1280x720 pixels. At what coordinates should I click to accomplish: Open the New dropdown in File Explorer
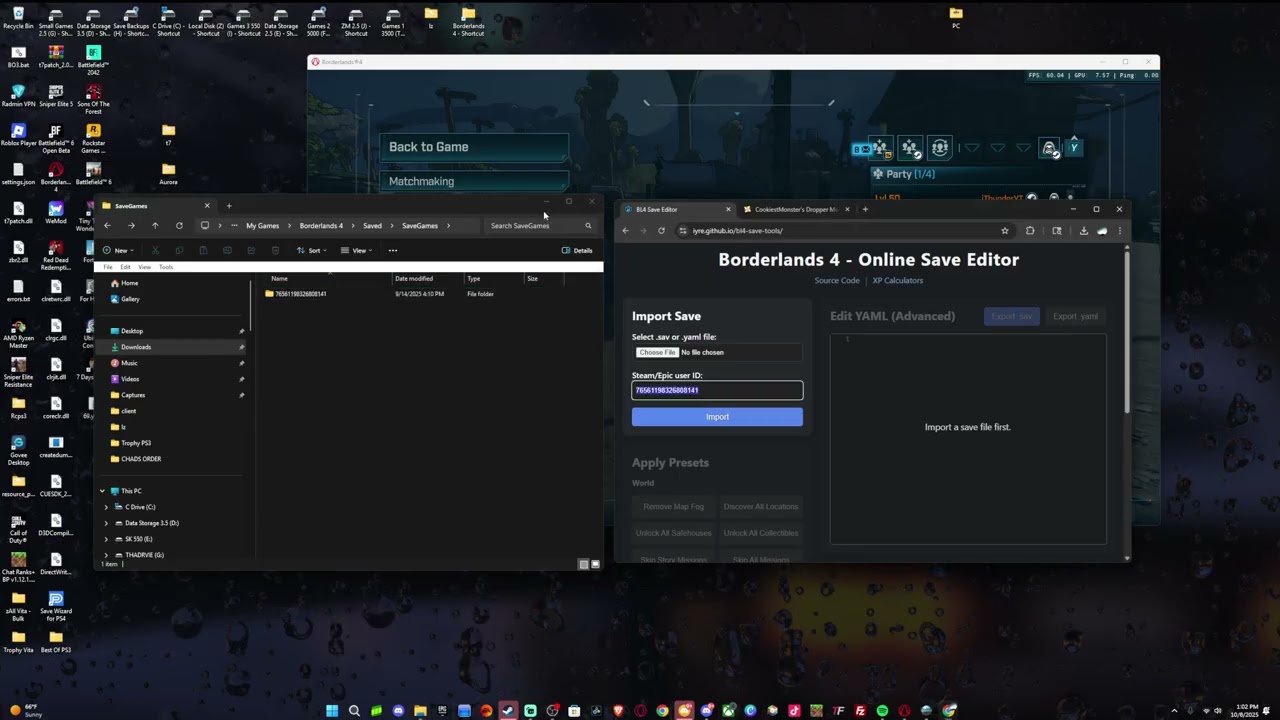pyautogui.click(x=118, y=250)
